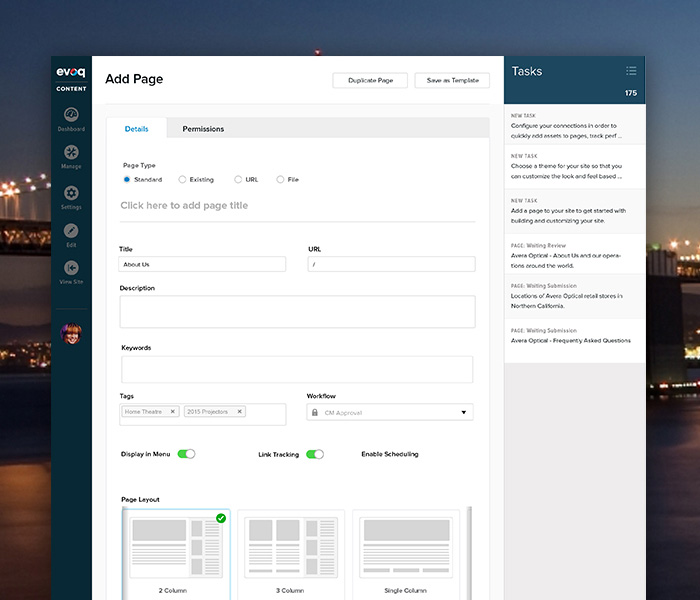Viewport: 700px width, 600px height.
Task: Select the Standard page type
Action: [x=127, y=179]
